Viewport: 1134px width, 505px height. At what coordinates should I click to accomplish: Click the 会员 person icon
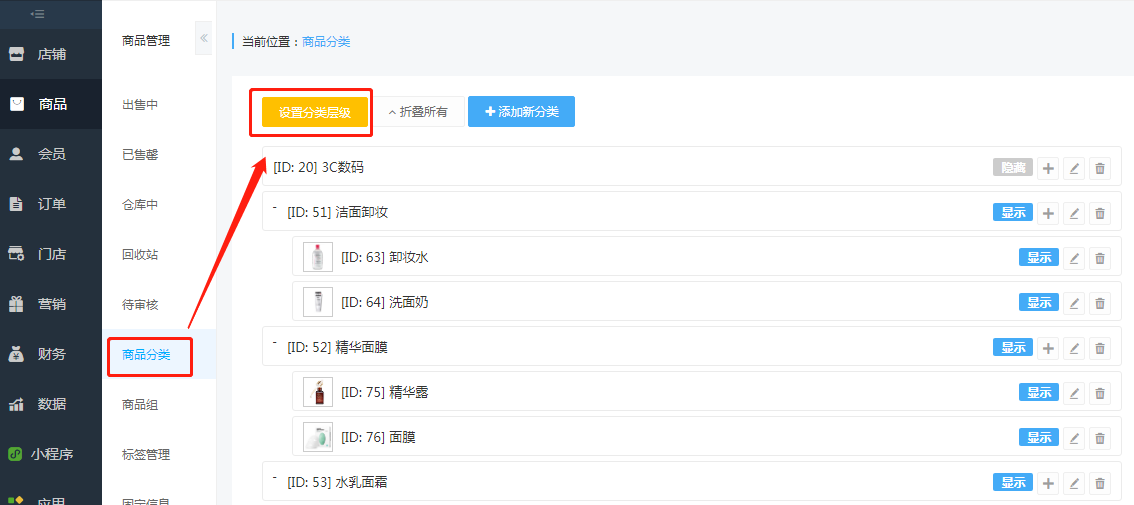click(16, 154)
